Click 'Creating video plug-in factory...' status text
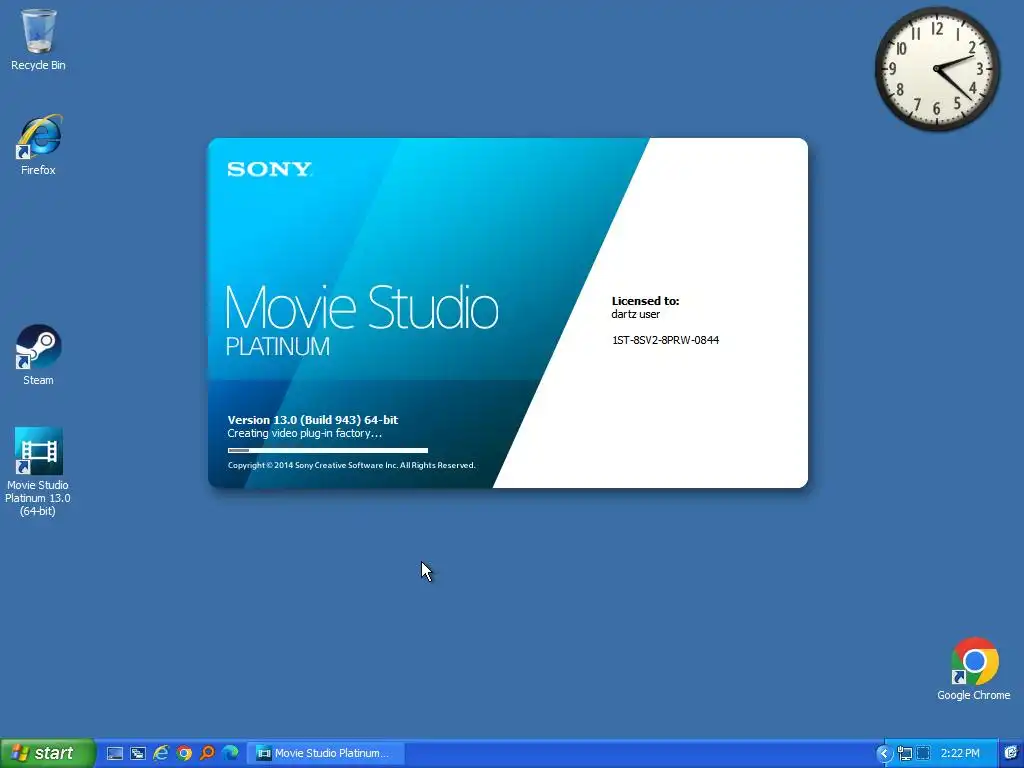The image size is (1024, 768). [x=304, y=433]
